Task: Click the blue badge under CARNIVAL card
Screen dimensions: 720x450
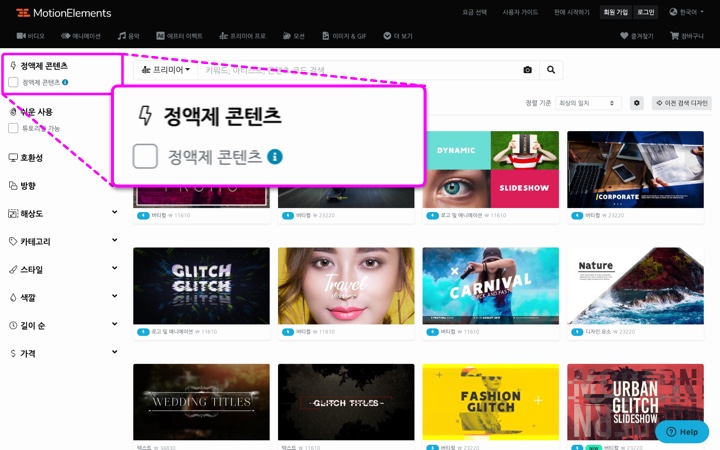Action: pos(432,332)
